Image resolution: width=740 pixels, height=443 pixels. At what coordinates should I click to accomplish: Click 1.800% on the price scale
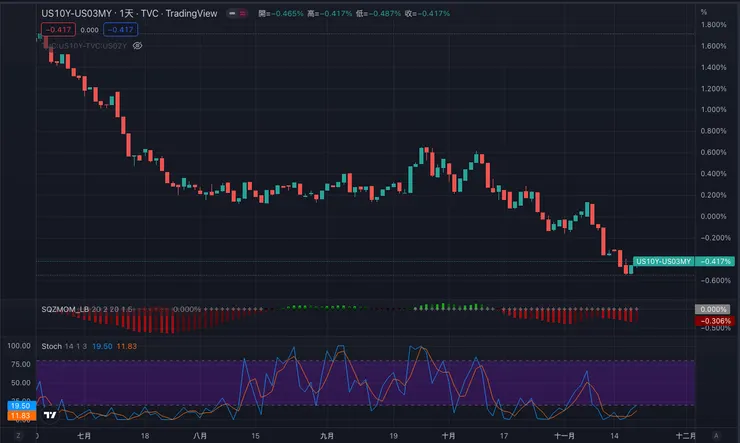(714, 25)
